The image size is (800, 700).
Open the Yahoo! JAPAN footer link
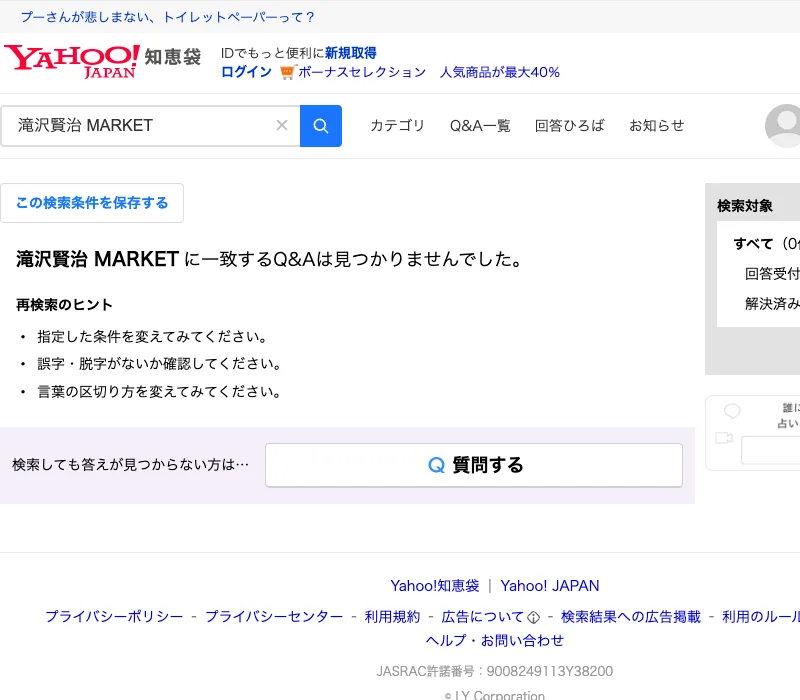pyautogui.click(x=549, y=586)
